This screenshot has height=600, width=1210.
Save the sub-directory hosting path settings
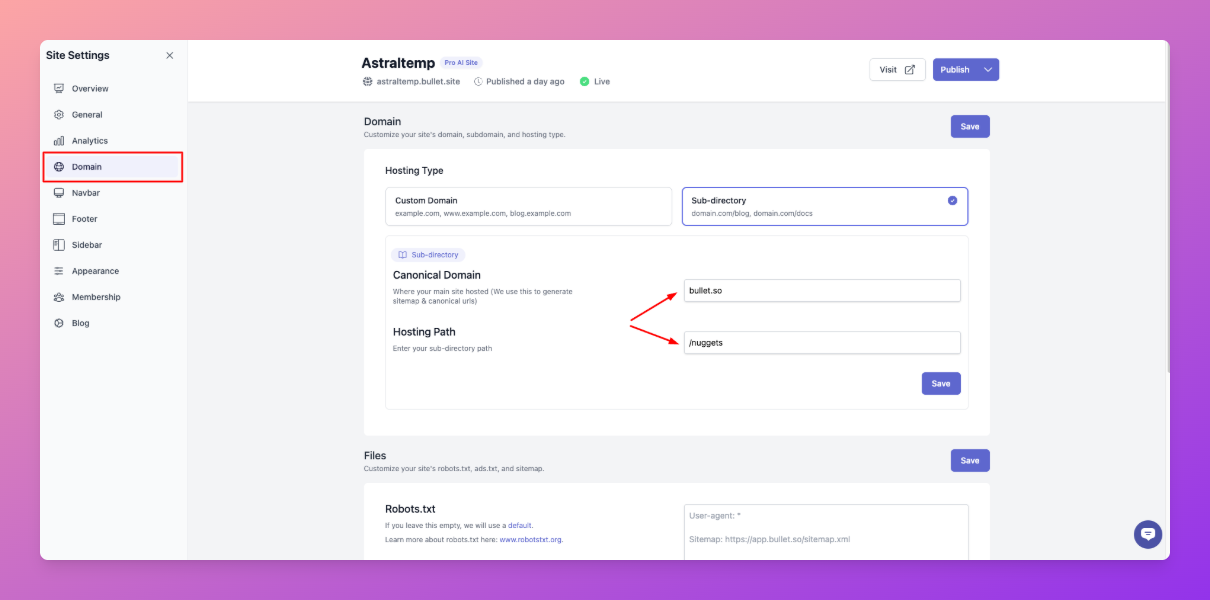tap(941, 384)
